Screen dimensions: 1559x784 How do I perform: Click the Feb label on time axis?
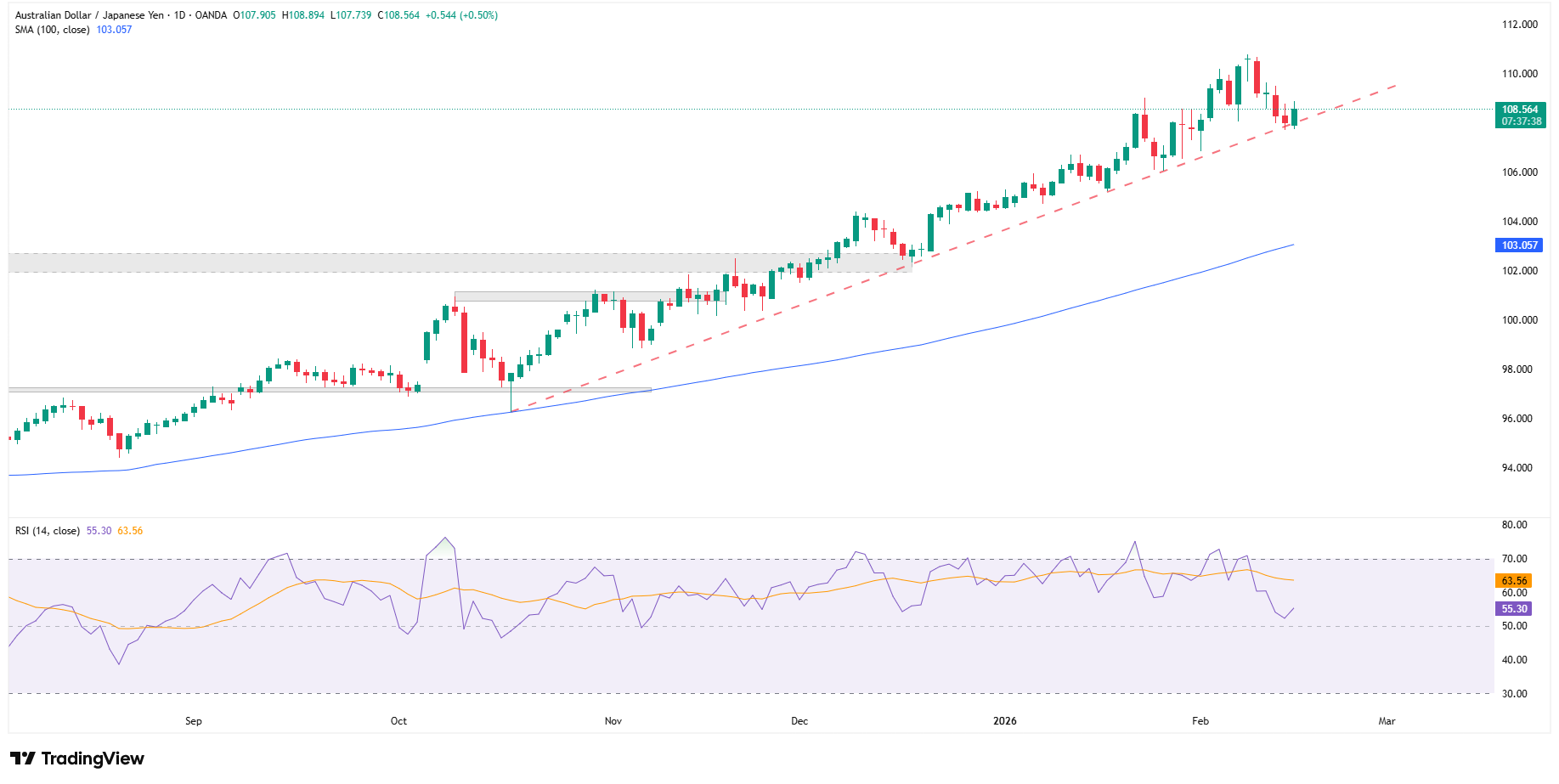1199,720
